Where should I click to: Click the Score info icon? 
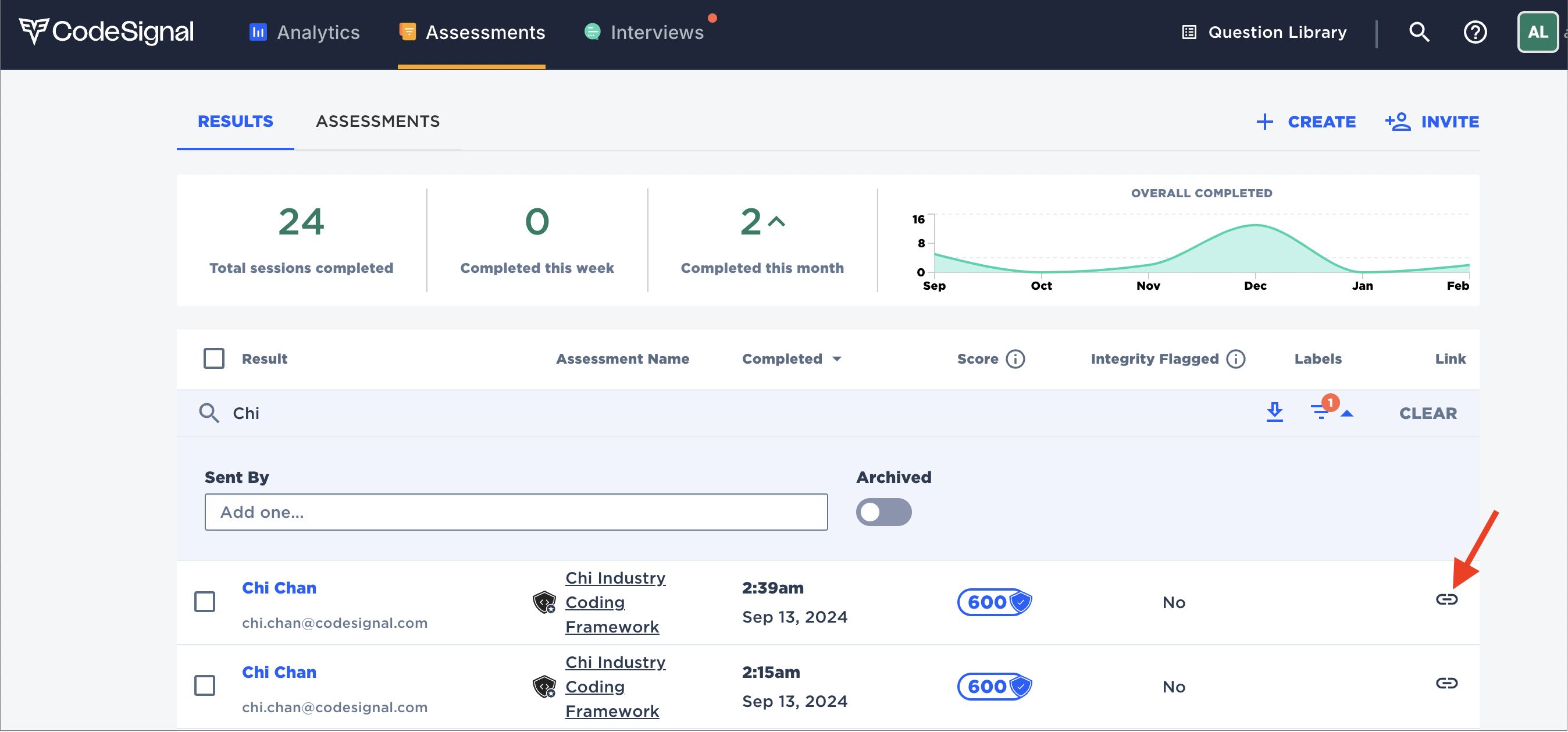point(1015,358)
